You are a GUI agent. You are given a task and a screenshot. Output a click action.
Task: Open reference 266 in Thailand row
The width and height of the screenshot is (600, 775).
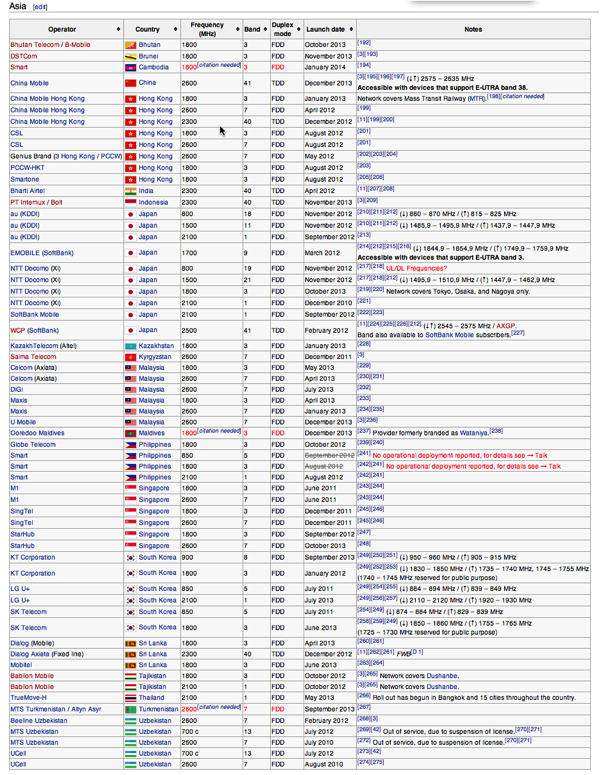(364, 696)
